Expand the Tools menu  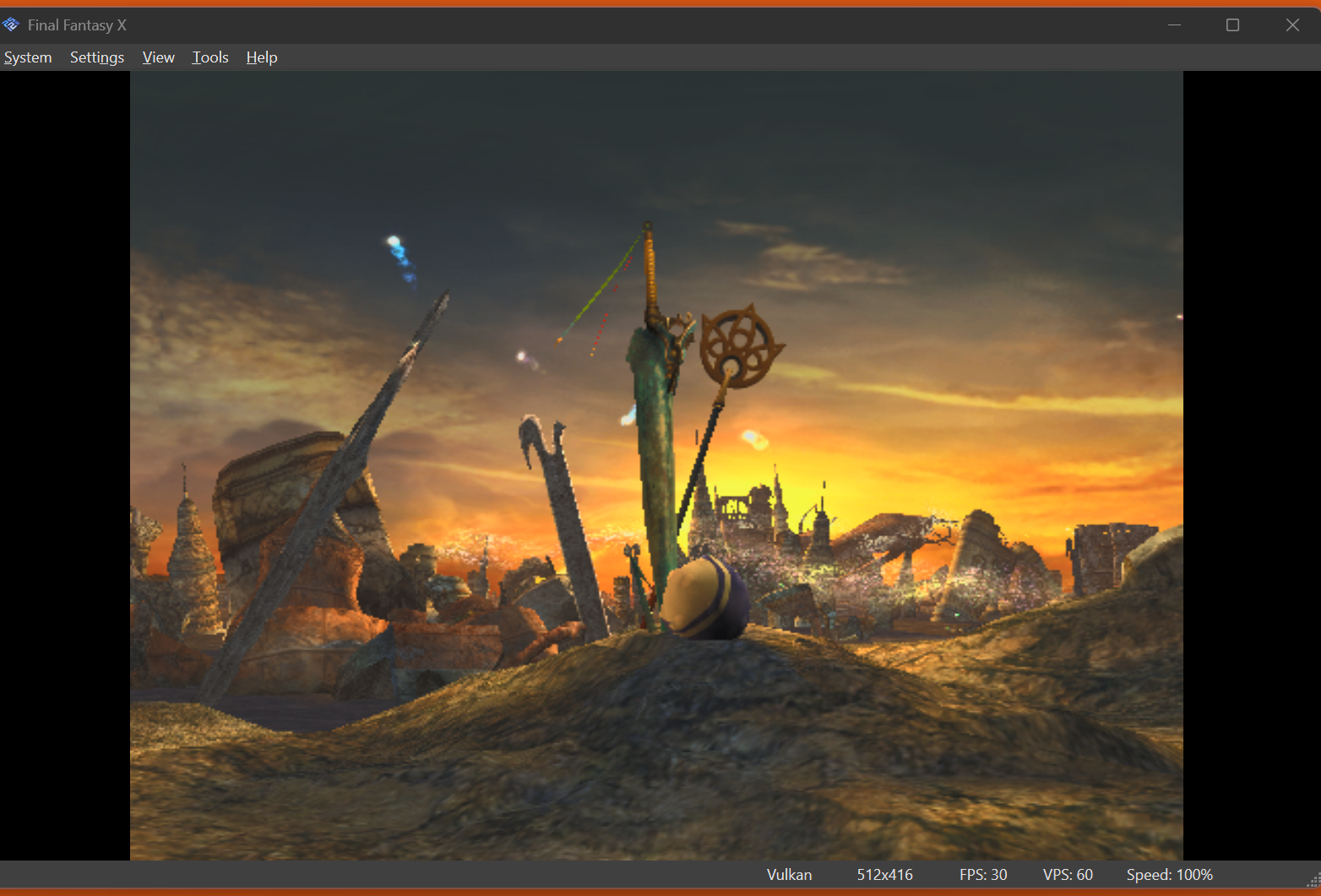tap(210, 57)
